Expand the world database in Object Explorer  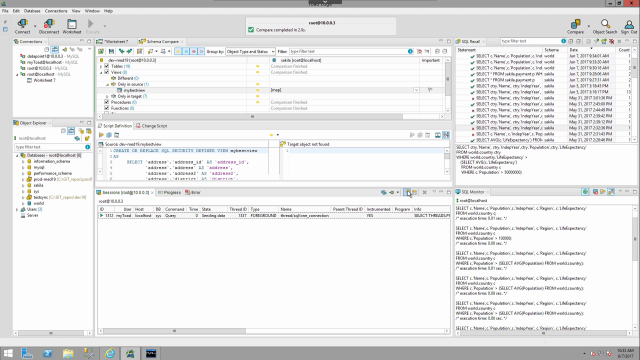pos(23,203)
